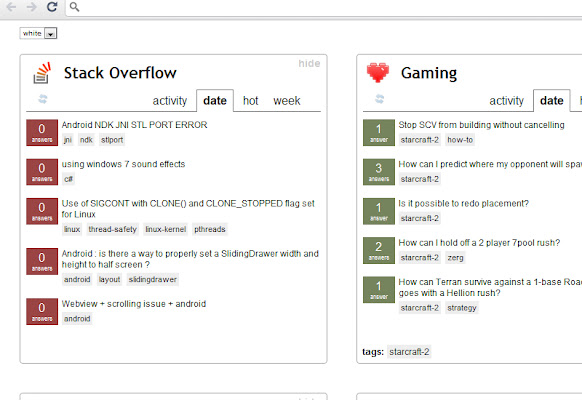Click the layout tag
This screenshot has width=582, height=400.
tap(109, 279)
